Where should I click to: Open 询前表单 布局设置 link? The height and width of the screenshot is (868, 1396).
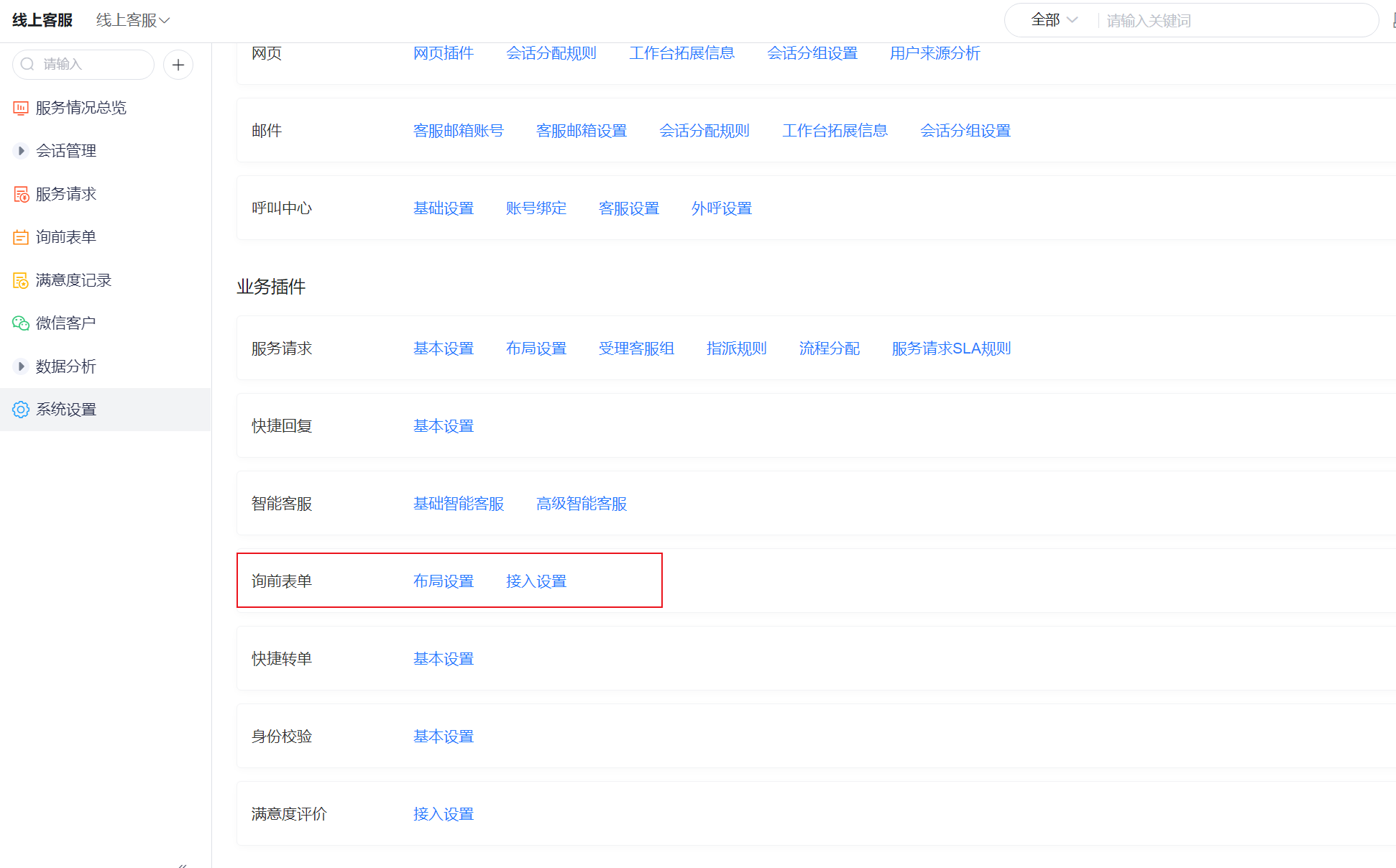click(444, 581)
